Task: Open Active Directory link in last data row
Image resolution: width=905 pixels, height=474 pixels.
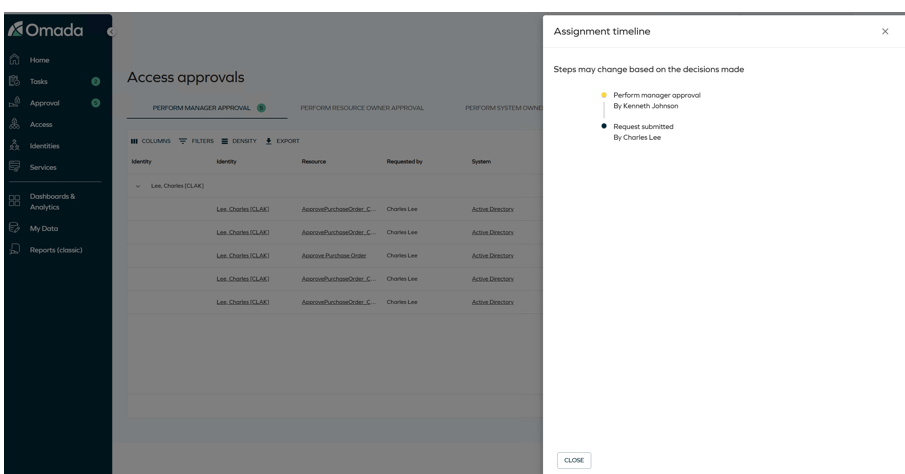Action: point(492,302)
